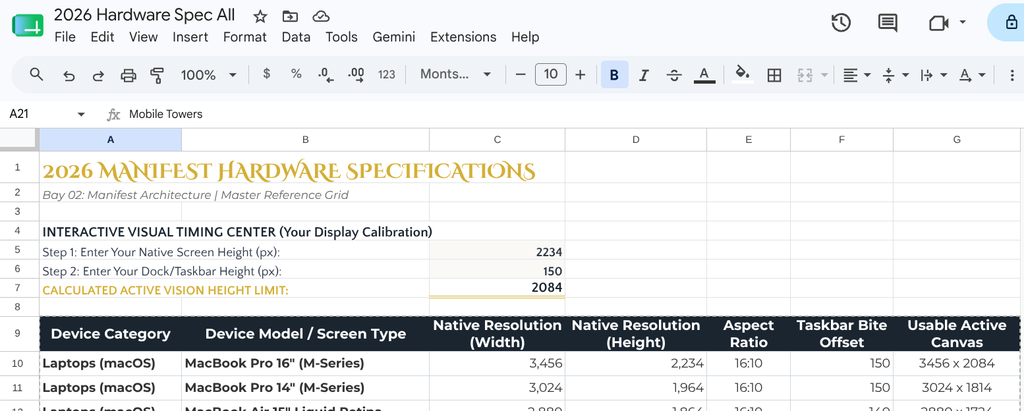Open more number formats 123
The image size is (1024, 411).
pyautogui.click(x=387, y=74)
